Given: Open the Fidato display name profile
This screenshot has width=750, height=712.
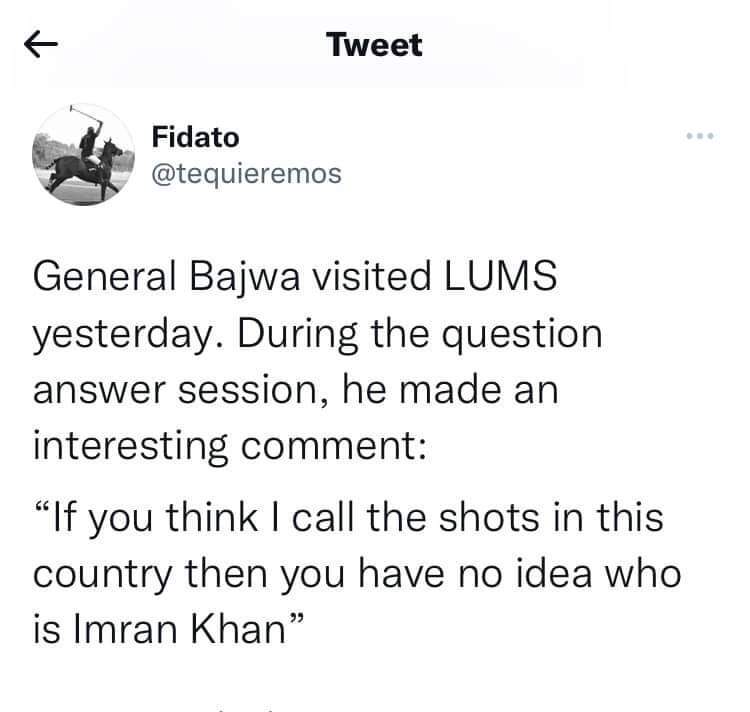Looking at the screenshot, I should (195, 137).
